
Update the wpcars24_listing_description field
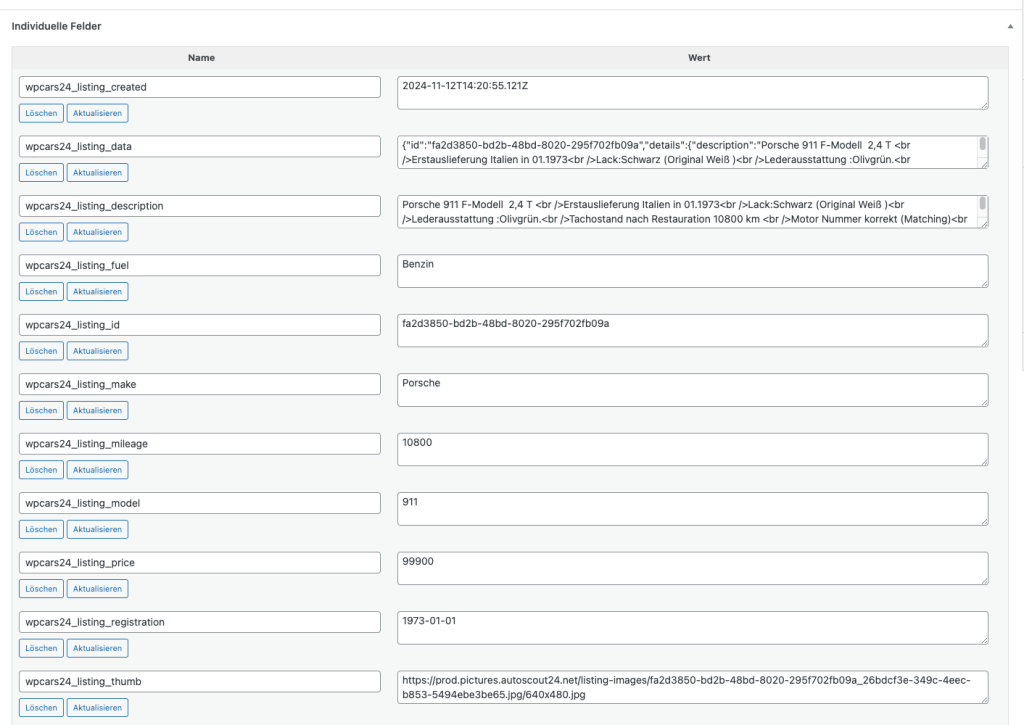click(x=97, y=232)
